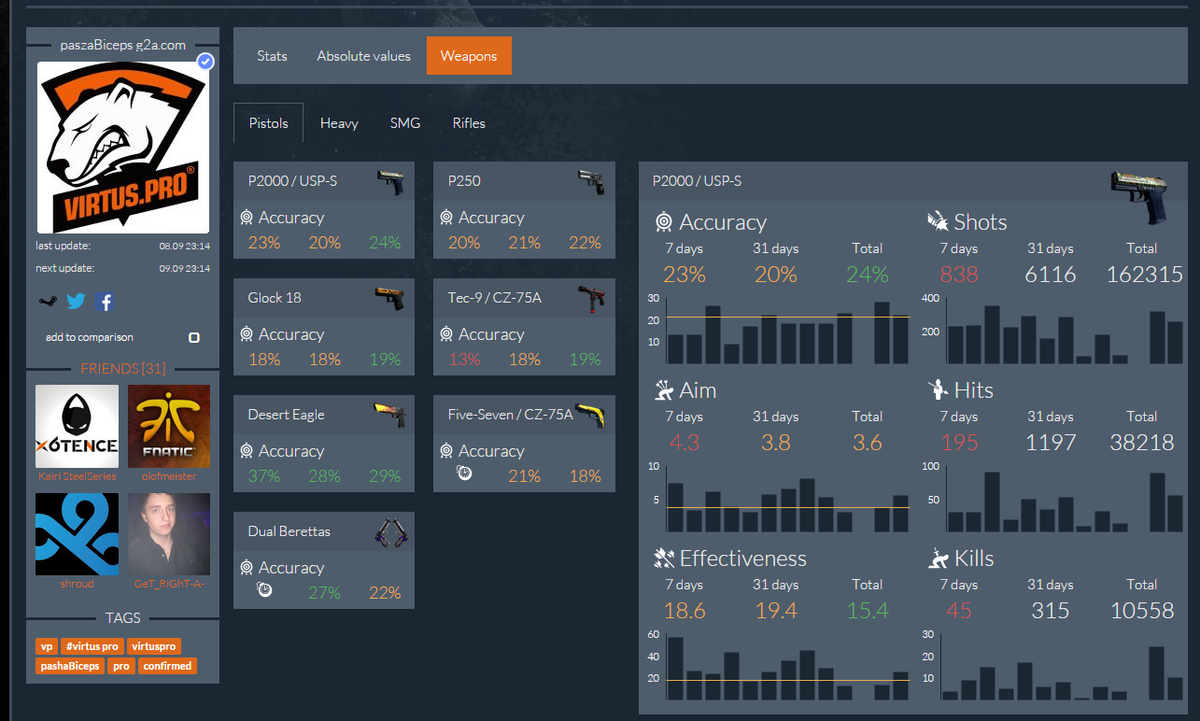Open friend GeT_RiGhT profile link
Viewport: 1200px width, 721px height.
click(x=169, y=583)
